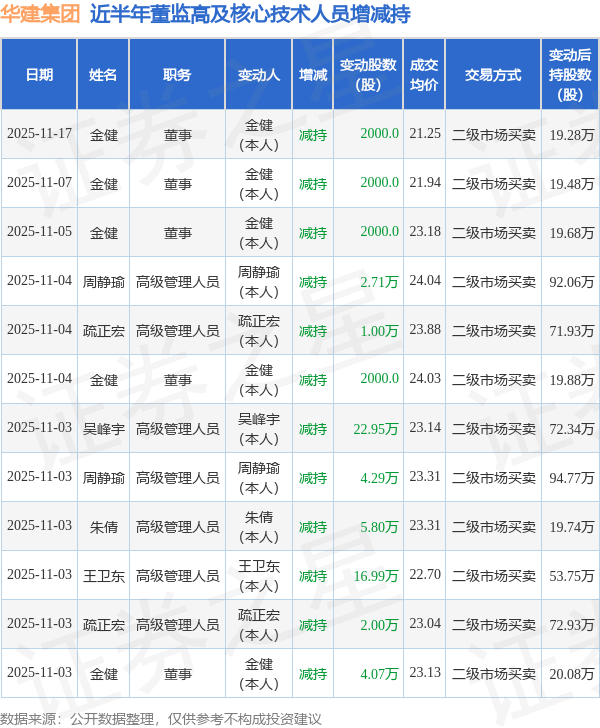This screenshot has width=600, height=728.
Task: Click the 变动股数(股) column header
Action: coord(368,75)
